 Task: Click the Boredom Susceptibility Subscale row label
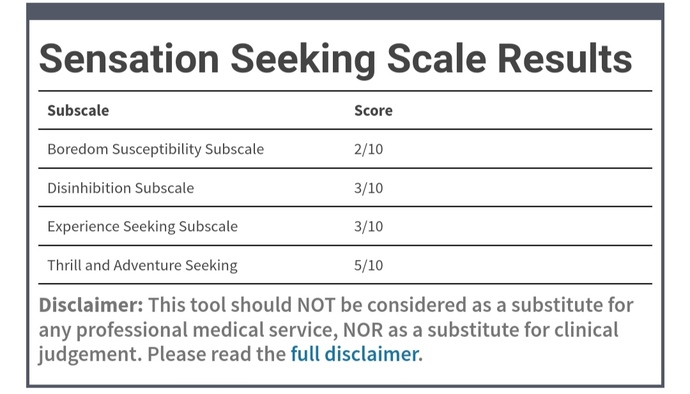(156, 149)
